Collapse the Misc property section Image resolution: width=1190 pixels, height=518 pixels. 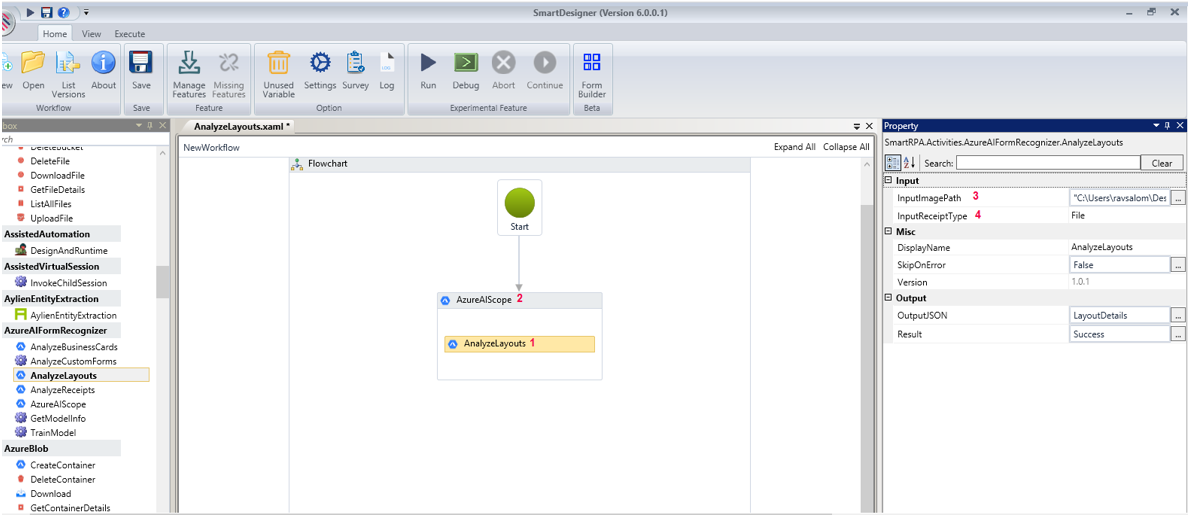point(889,232)
